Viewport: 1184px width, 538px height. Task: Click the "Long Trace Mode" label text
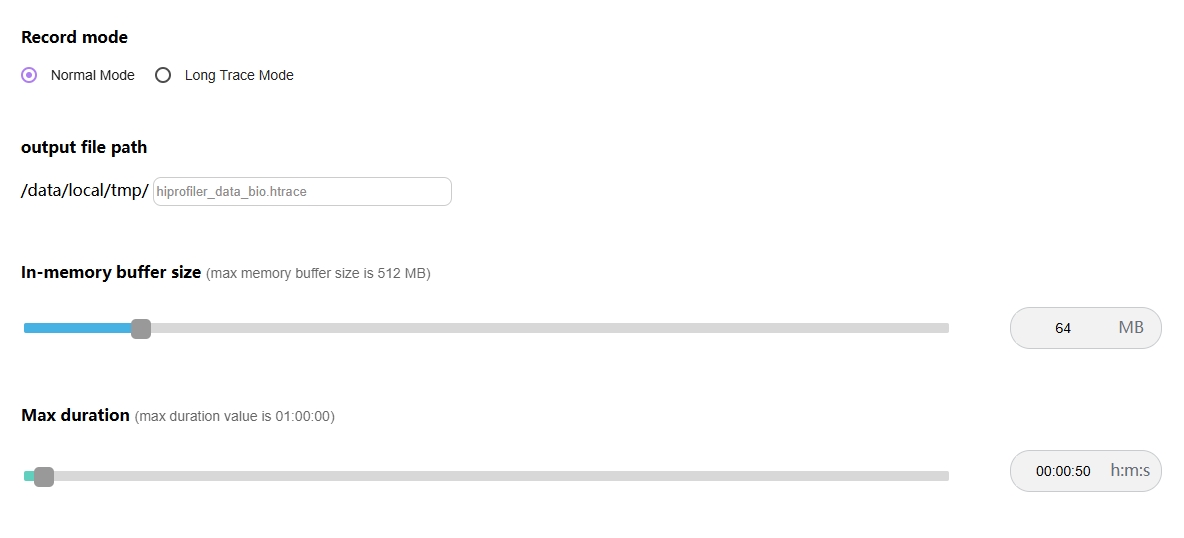239,75
